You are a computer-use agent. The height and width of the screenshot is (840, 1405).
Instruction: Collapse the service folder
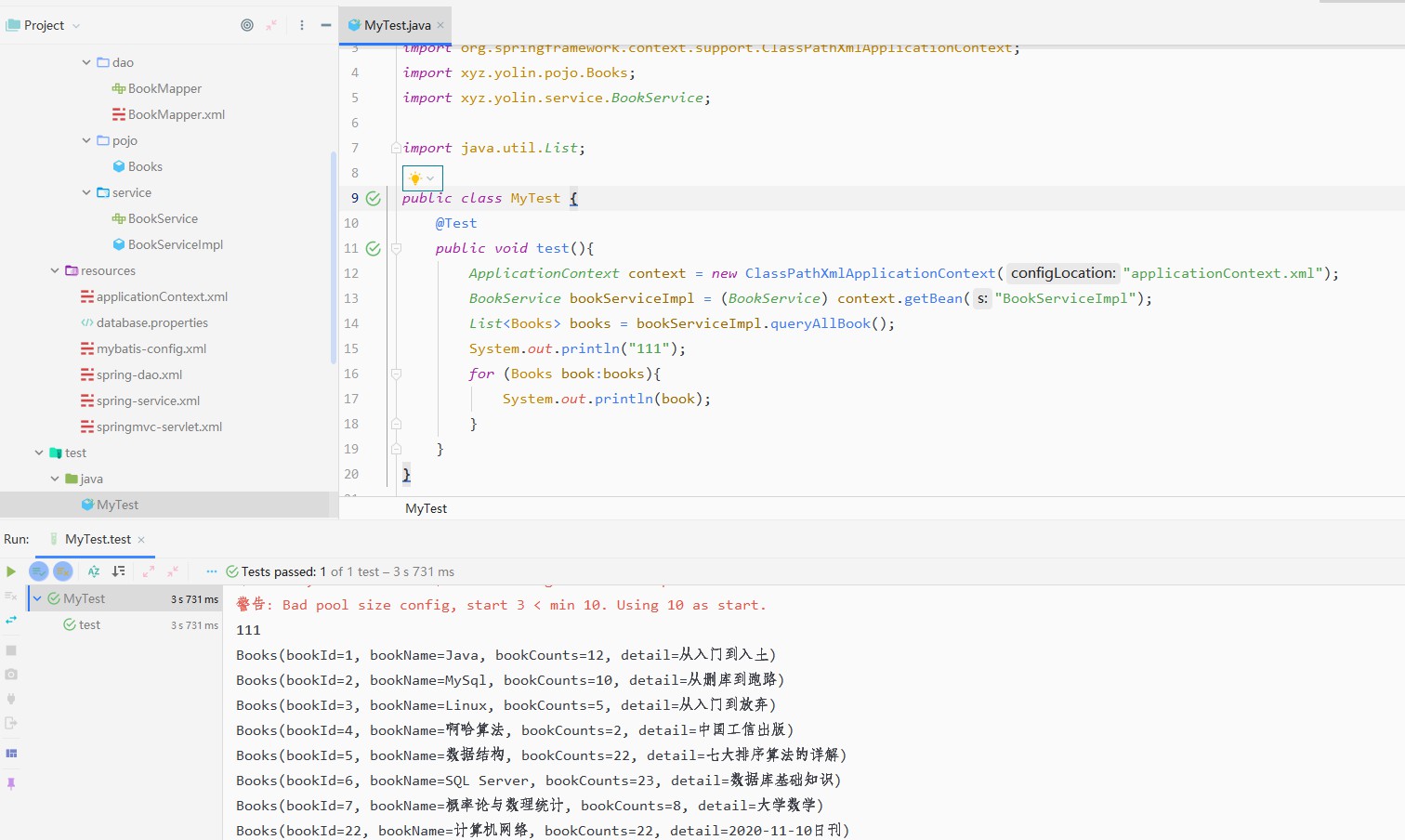pos(86,192)
